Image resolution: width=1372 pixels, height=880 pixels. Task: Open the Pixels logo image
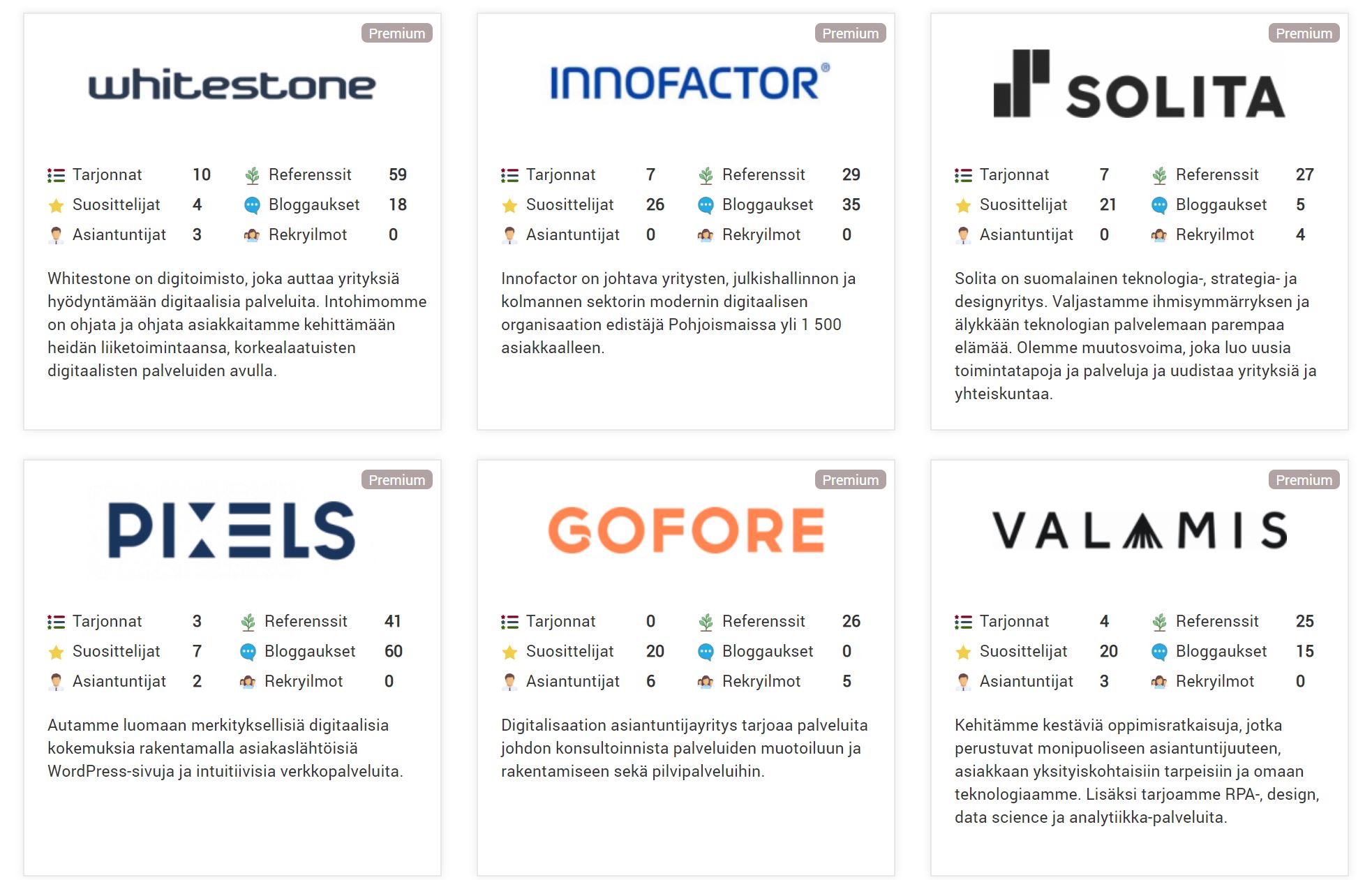coord(232,530)
